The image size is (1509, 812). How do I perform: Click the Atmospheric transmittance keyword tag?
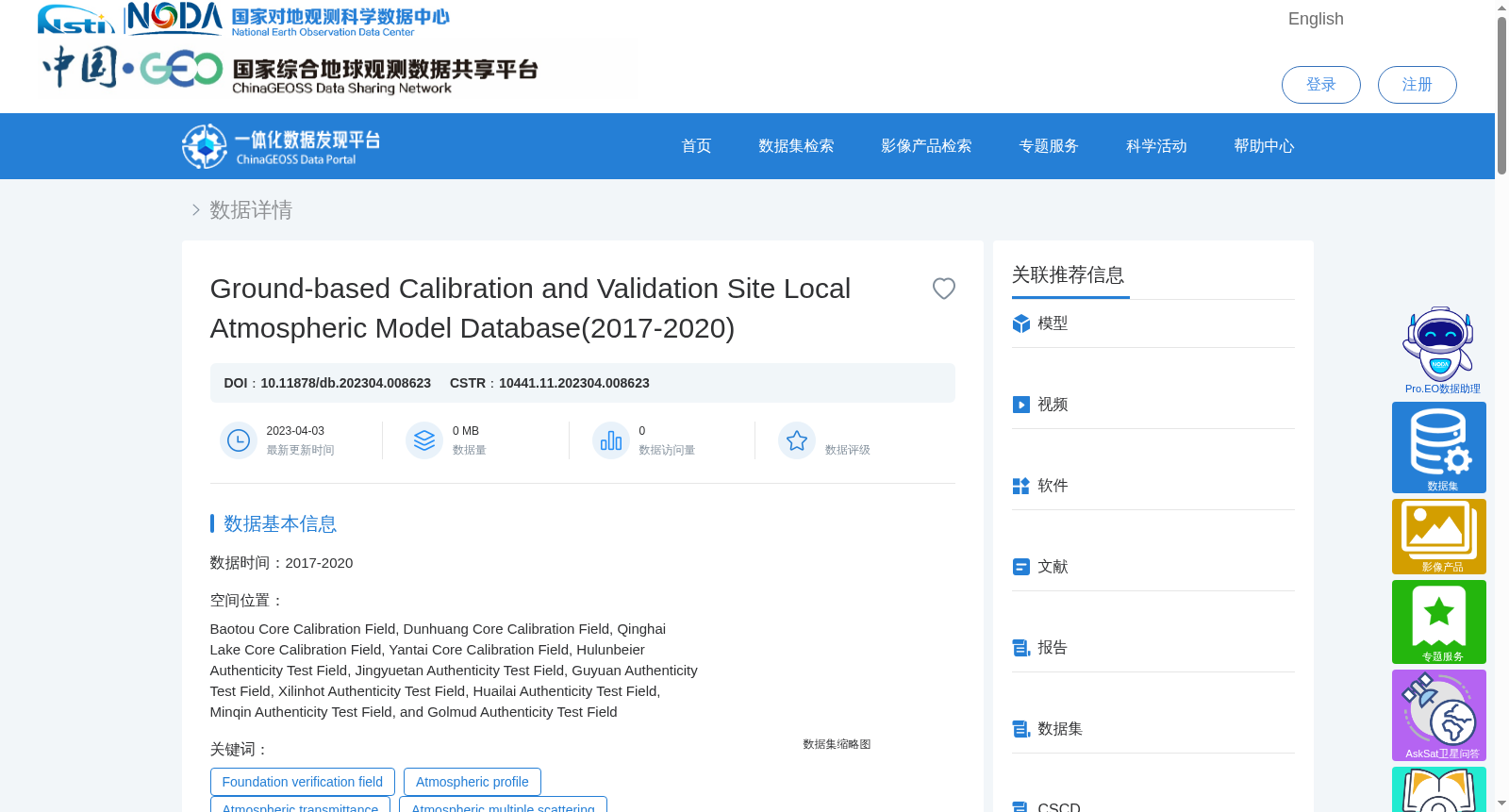pyautogui.click(x=300, y=804)
